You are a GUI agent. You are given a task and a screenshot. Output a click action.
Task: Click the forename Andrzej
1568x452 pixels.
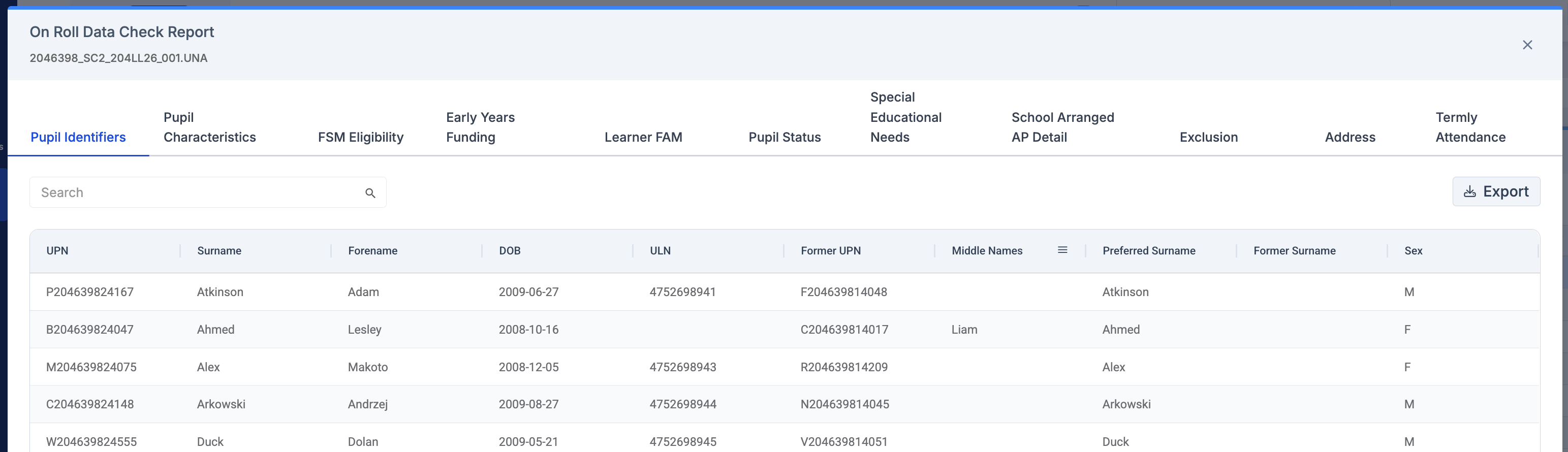(368, 405)
